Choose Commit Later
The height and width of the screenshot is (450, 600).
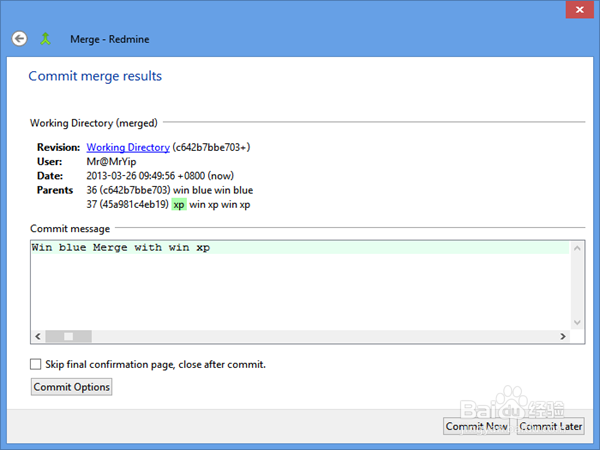(551, 426)
